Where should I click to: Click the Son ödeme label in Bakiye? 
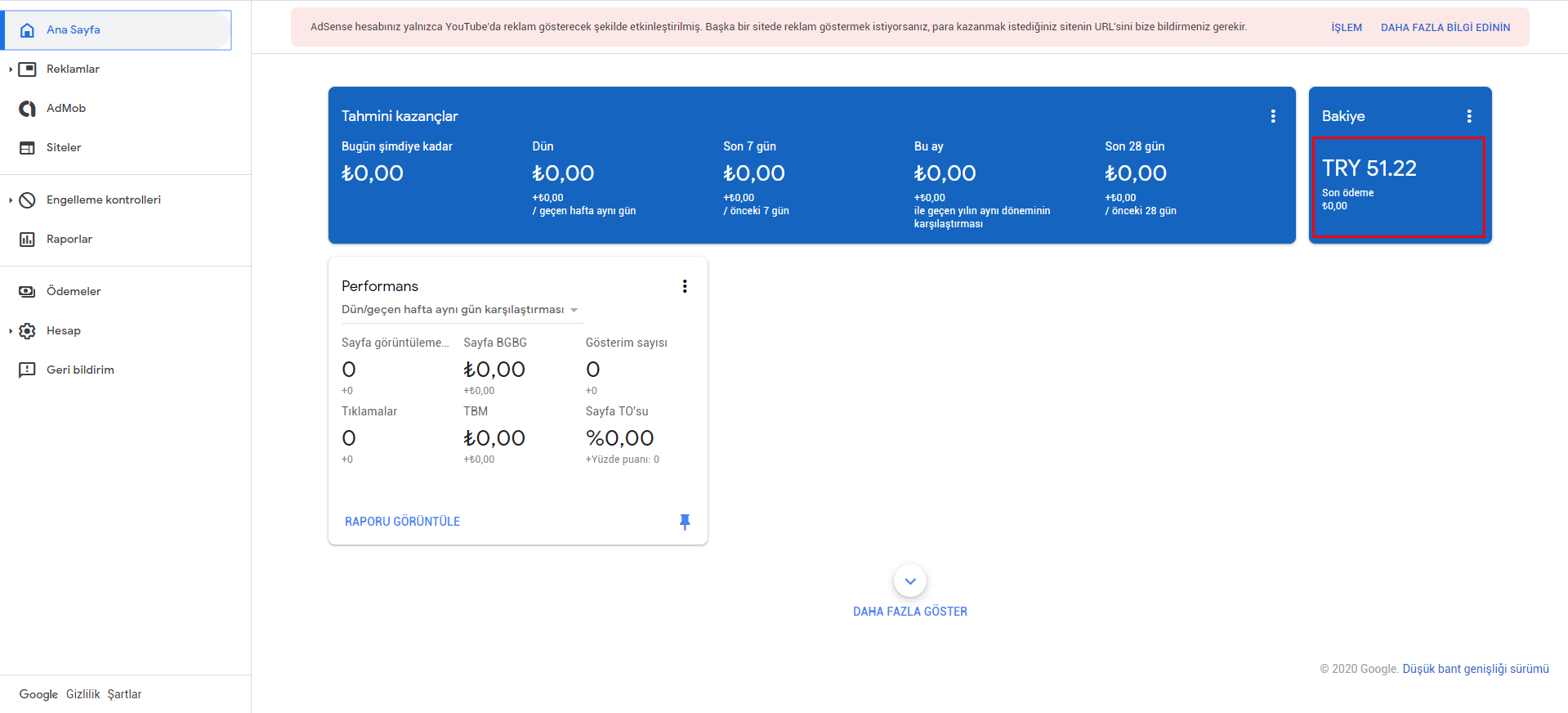coord(1348,193)
